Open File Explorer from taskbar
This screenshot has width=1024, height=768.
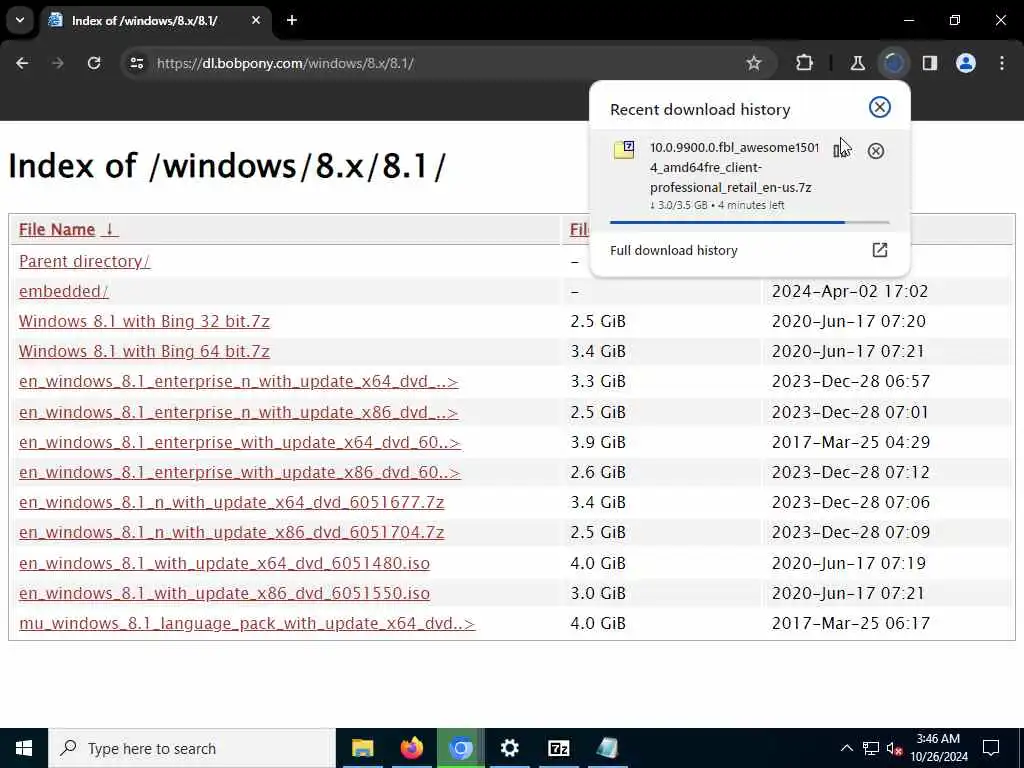click(362, 748)
